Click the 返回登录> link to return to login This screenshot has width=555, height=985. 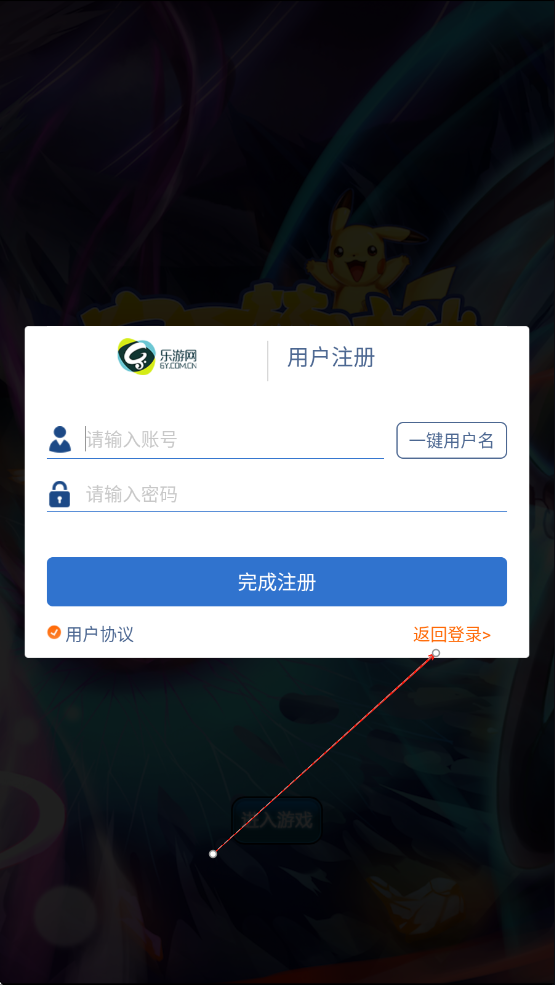pyautogui.click(x=452, y=634)
